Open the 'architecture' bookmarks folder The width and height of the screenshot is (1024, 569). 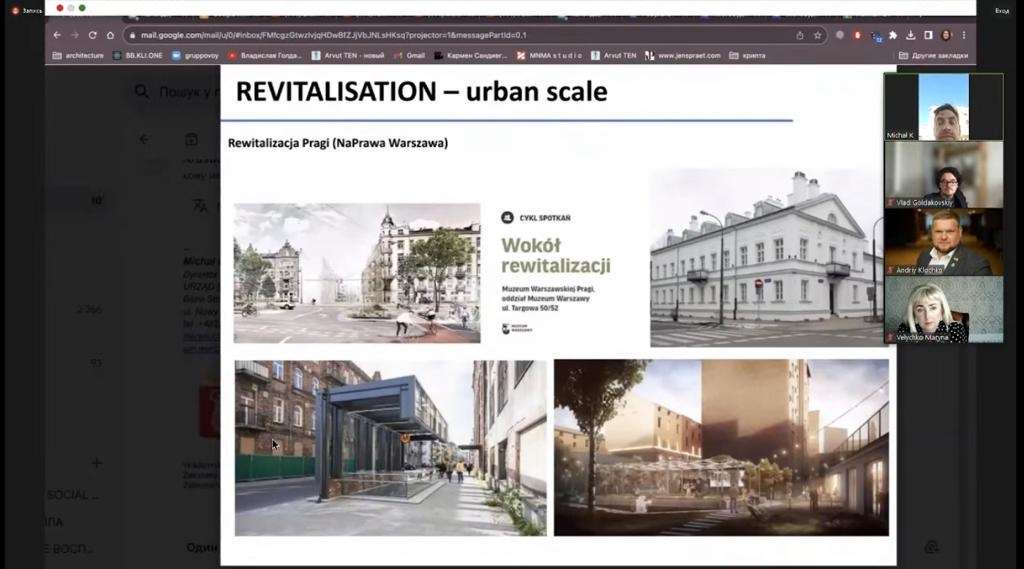point(78,55)
